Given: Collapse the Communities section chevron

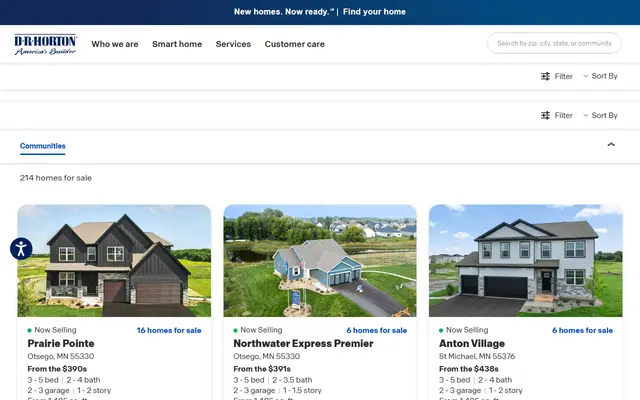Looking at the screenshot, I should click(x=611, y=144).
